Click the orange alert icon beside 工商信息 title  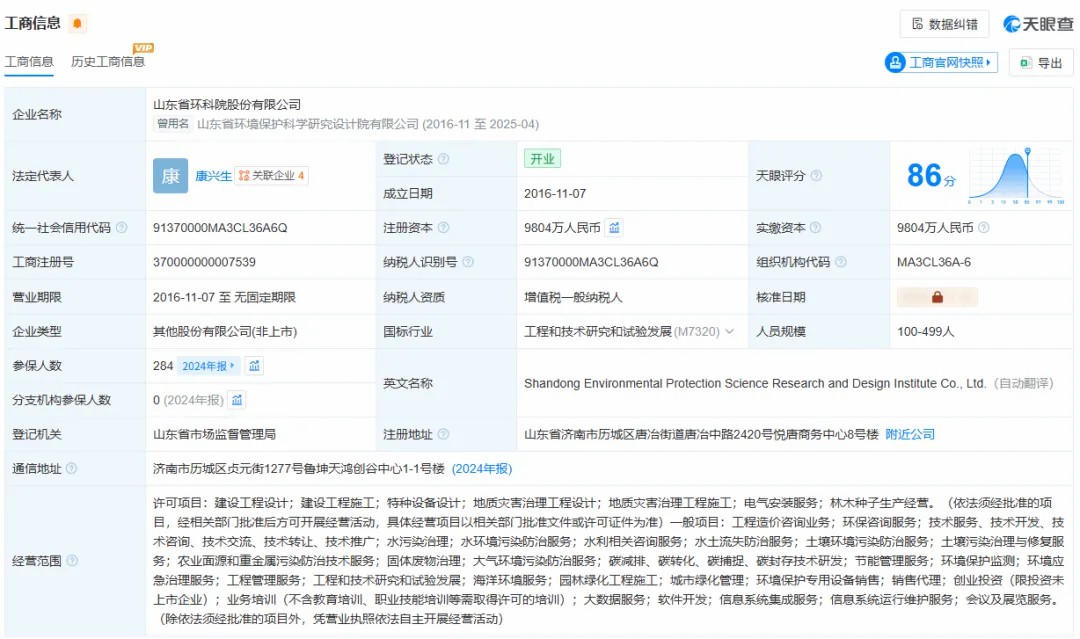click(x=78, y=24)
